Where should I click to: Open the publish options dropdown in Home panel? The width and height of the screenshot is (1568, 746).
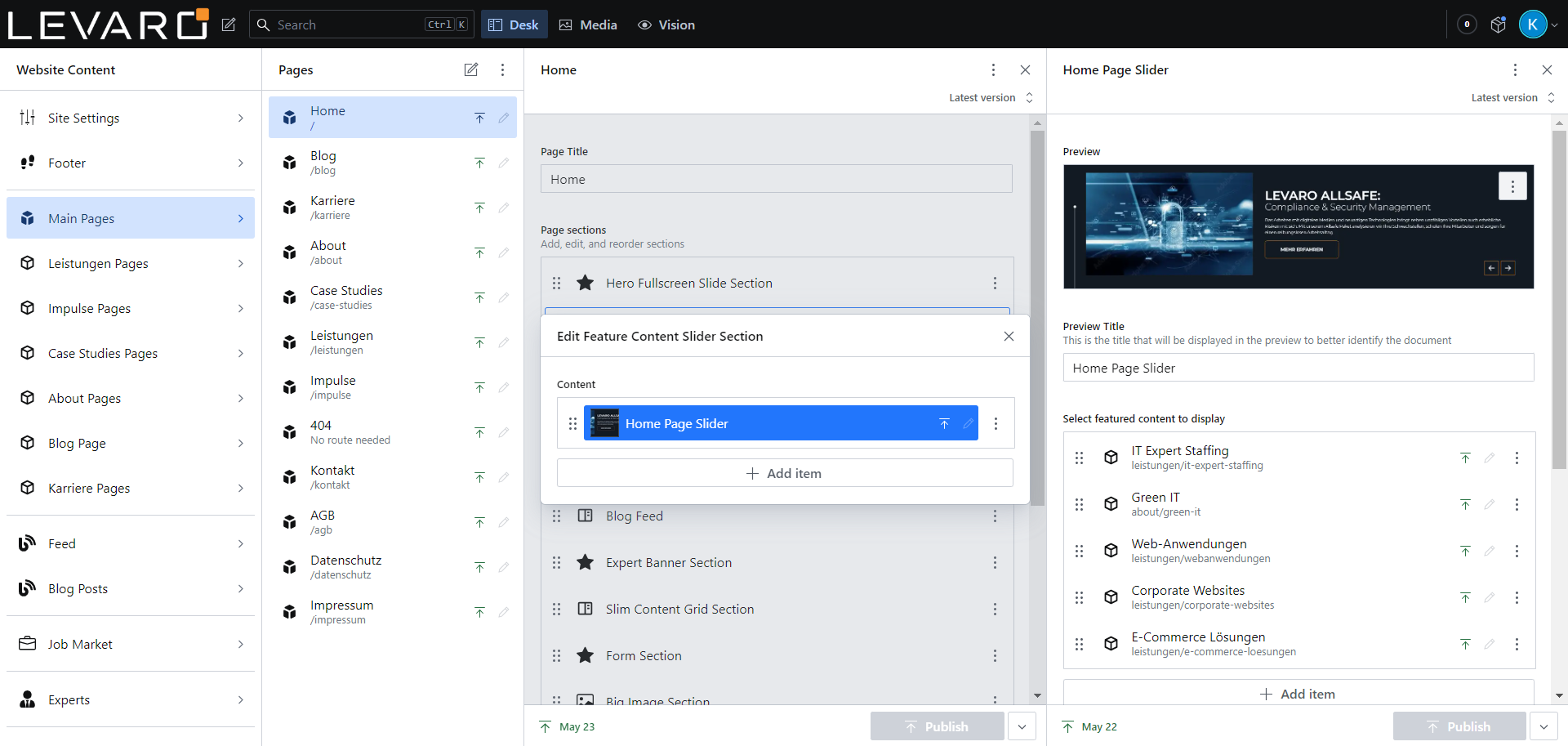coord(1022,726)
